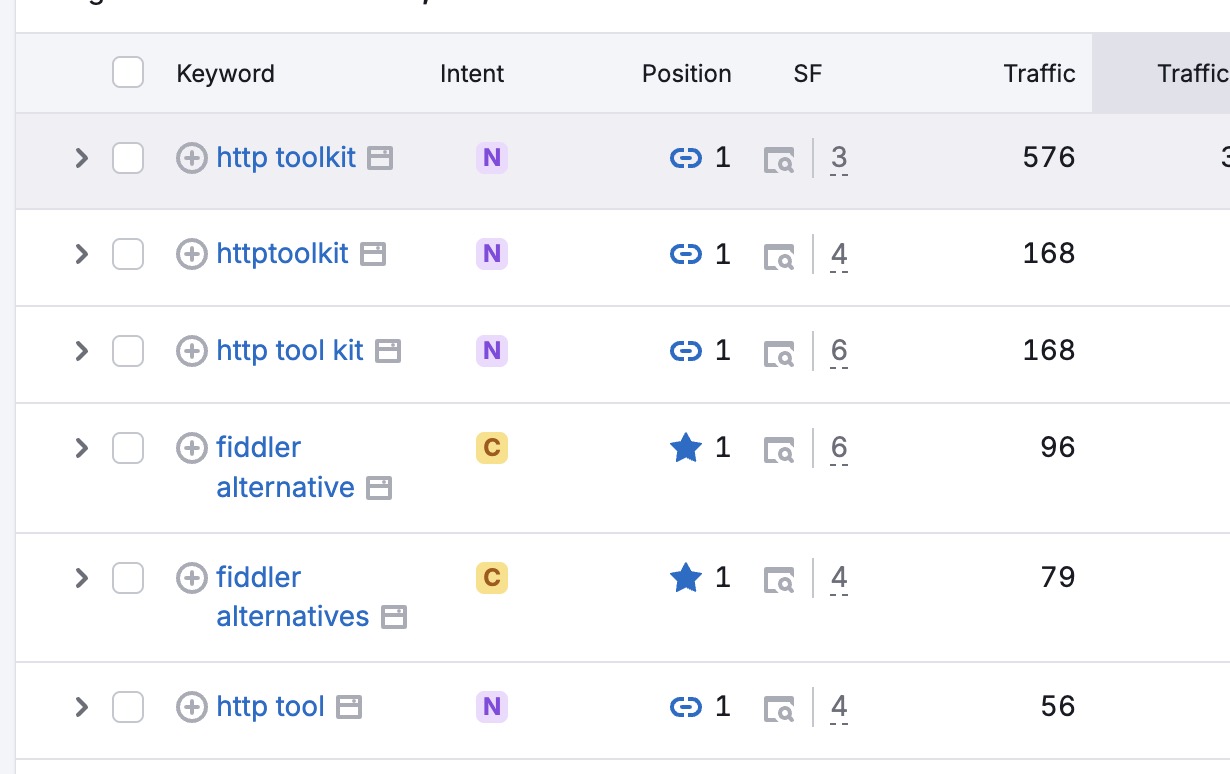Image resolution: width=1230 pixels, height=774 pixels.
Task: Select the 'httptoolkit' row checkbox
Action: tap(128, 254)
